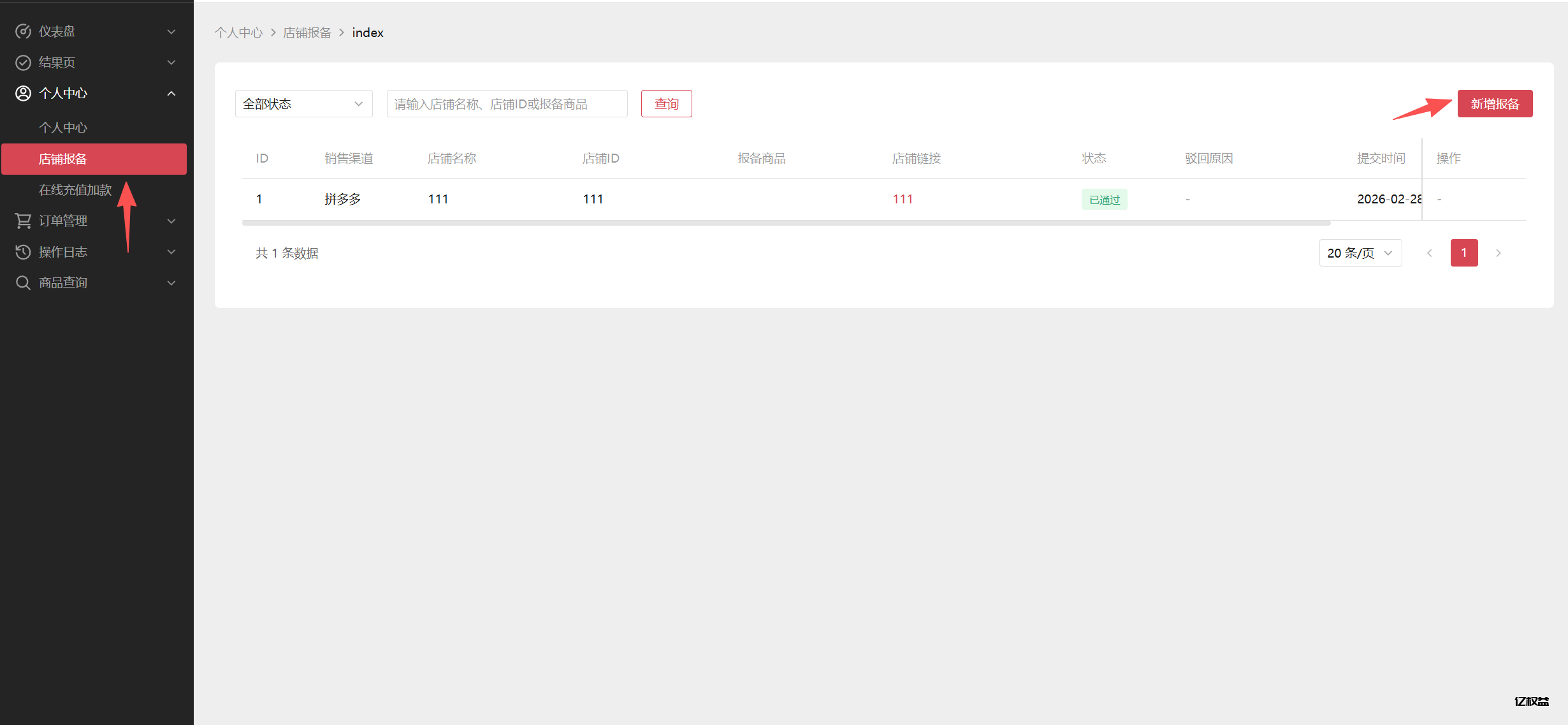This screenshot has height=725, width=1568.
Task: Click the 操作日志 history clock icon
Action: pos(23,252)
